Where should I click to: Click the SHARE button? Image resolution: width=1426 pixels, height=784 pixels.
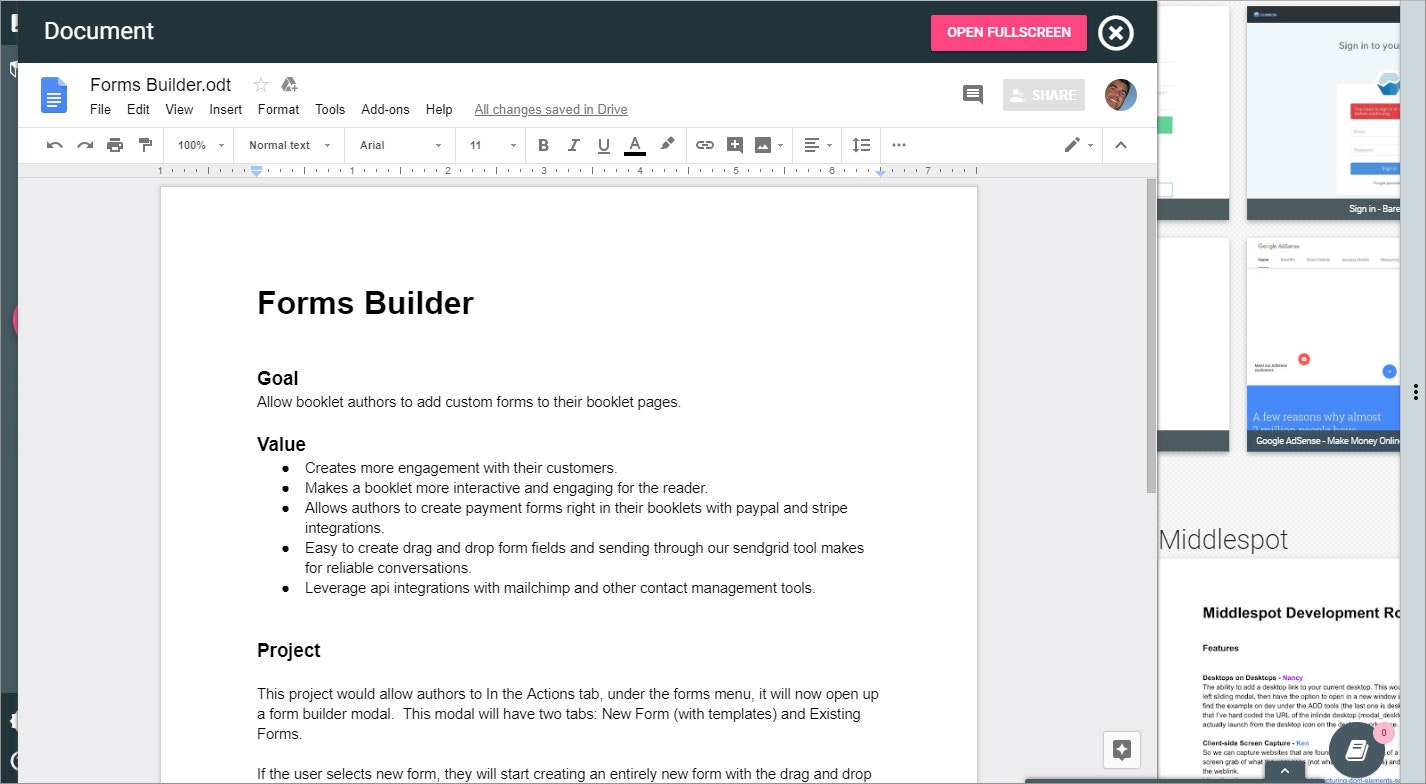1044,95
